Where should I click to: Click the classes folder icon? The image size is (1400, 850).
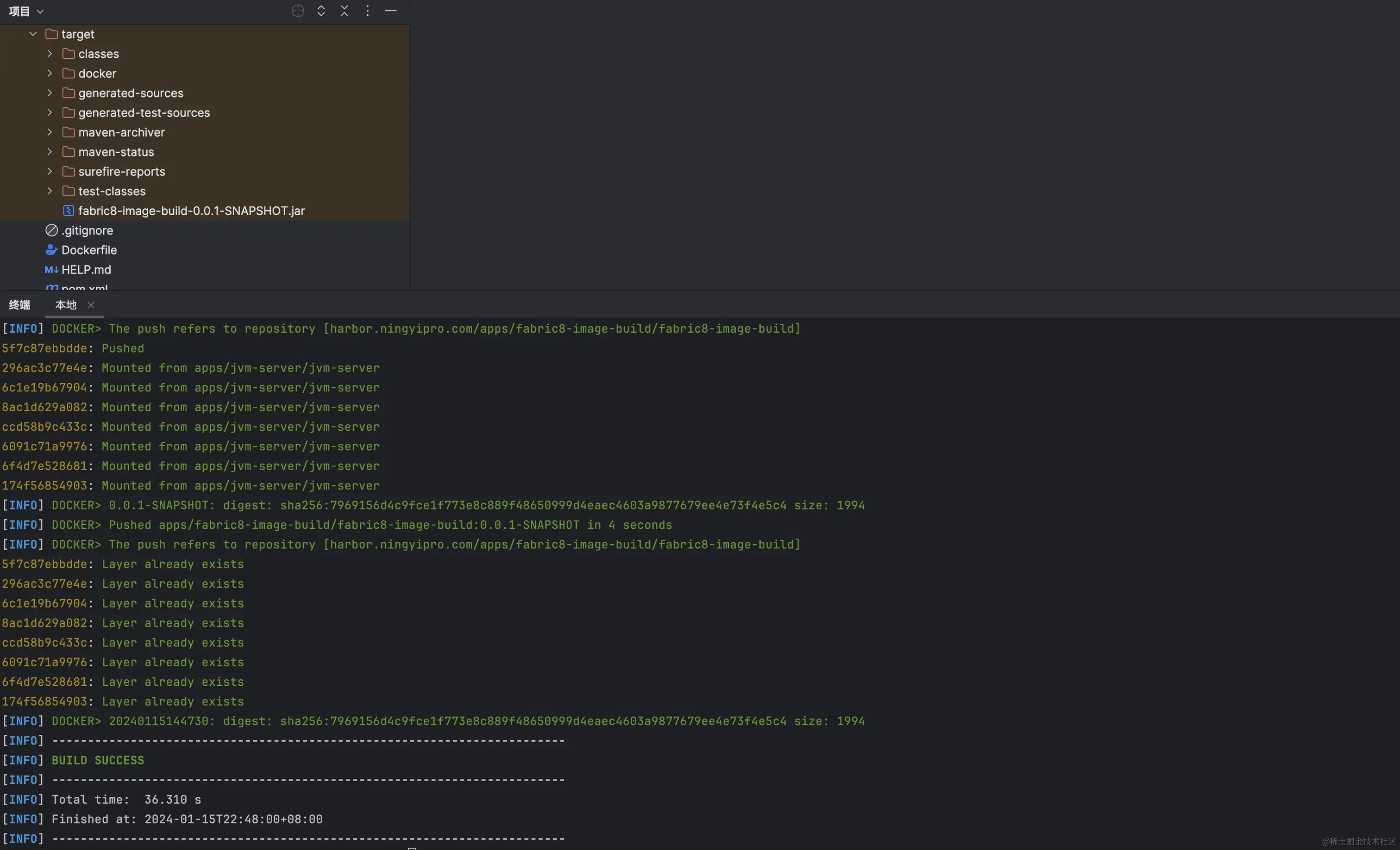(x=69, y=54)
